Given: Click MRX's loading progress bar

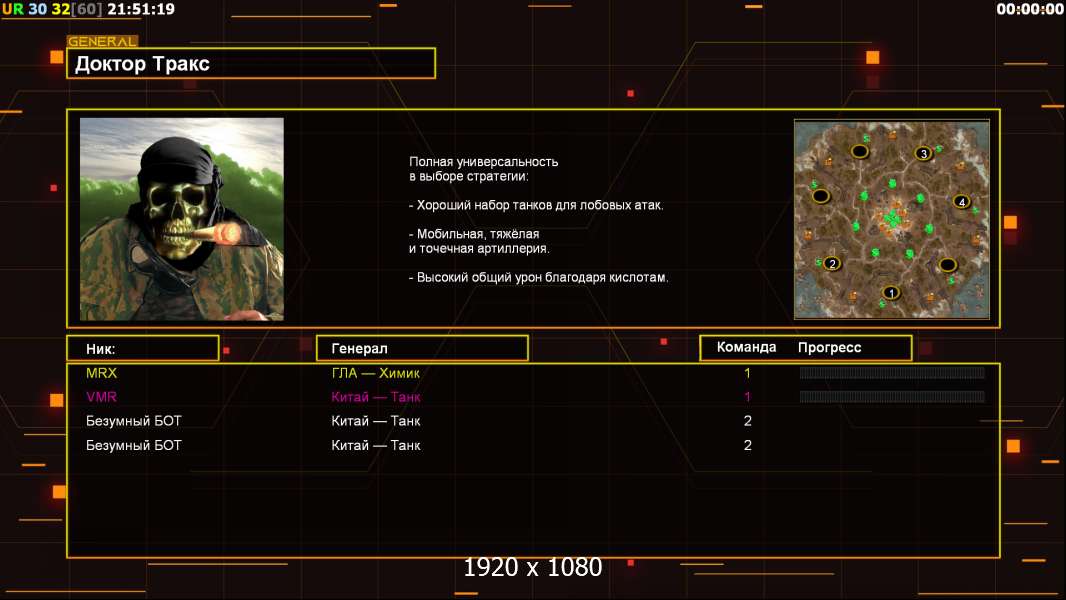Looking at the screenshot, I should point(892,372).
